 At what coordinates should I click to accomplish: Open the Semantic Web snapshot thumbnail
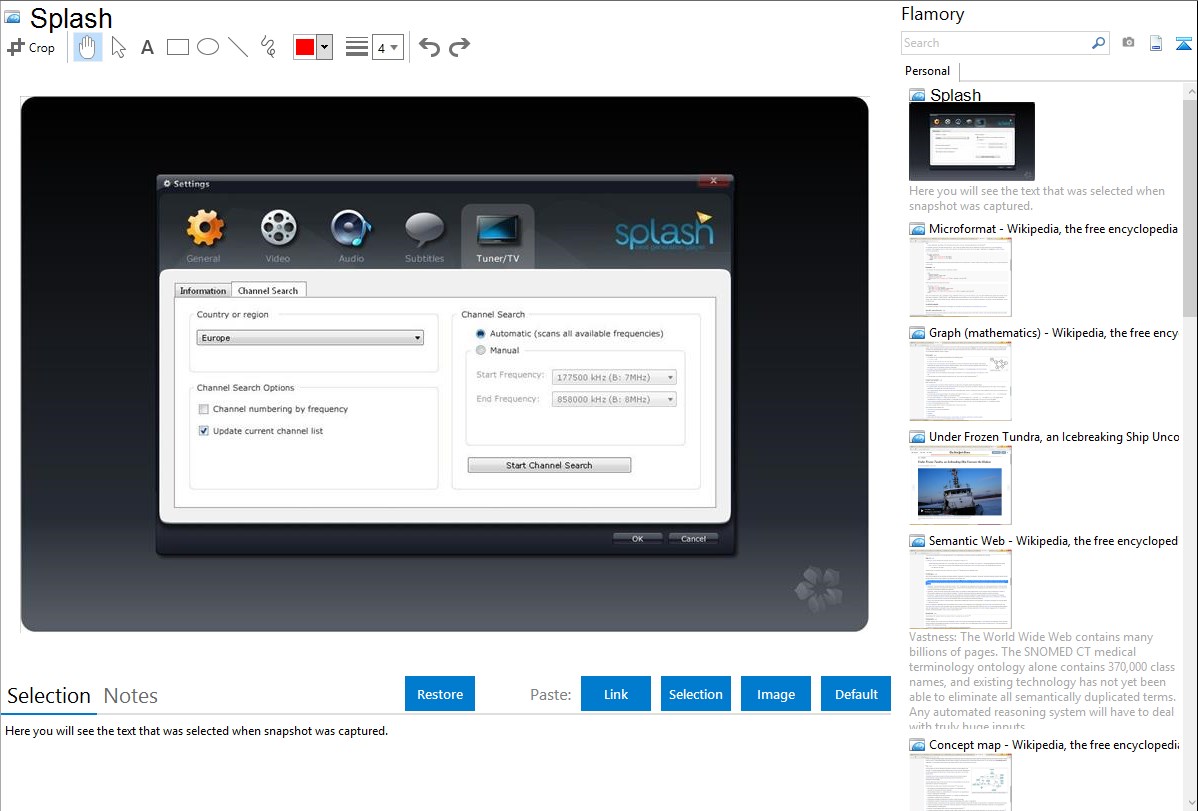960,589
